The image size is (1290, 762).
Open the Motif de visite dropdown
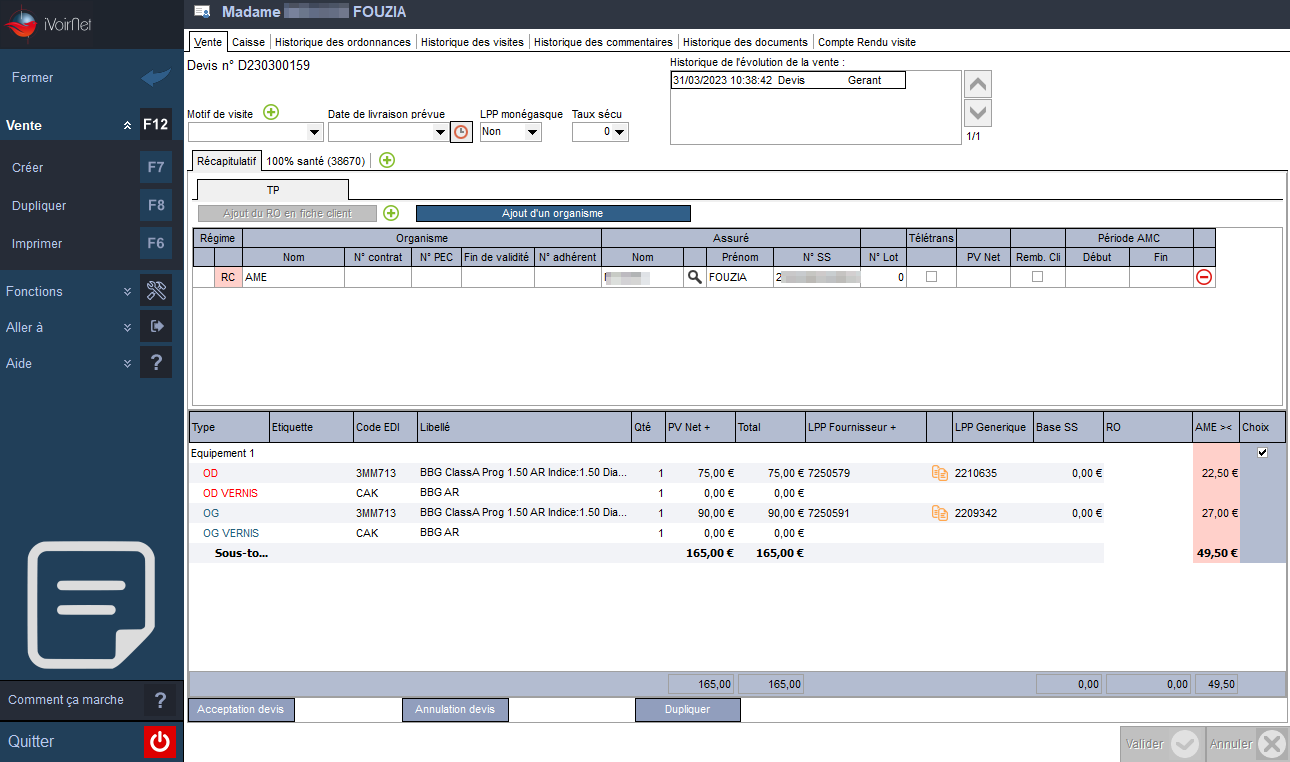tap(254, 132)
